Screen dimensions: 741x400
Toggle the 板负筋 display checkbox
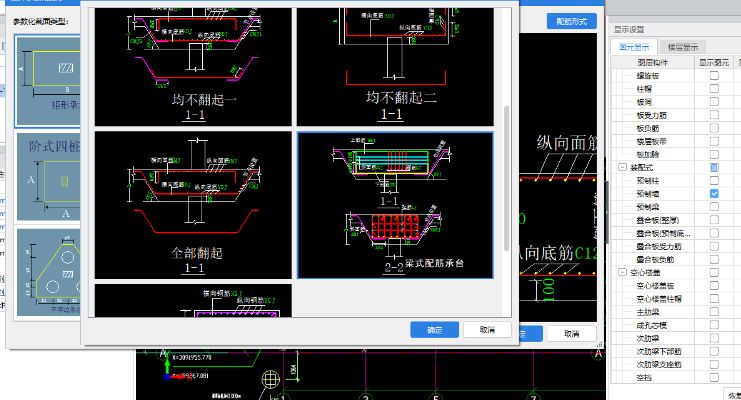tap(714, 128)
